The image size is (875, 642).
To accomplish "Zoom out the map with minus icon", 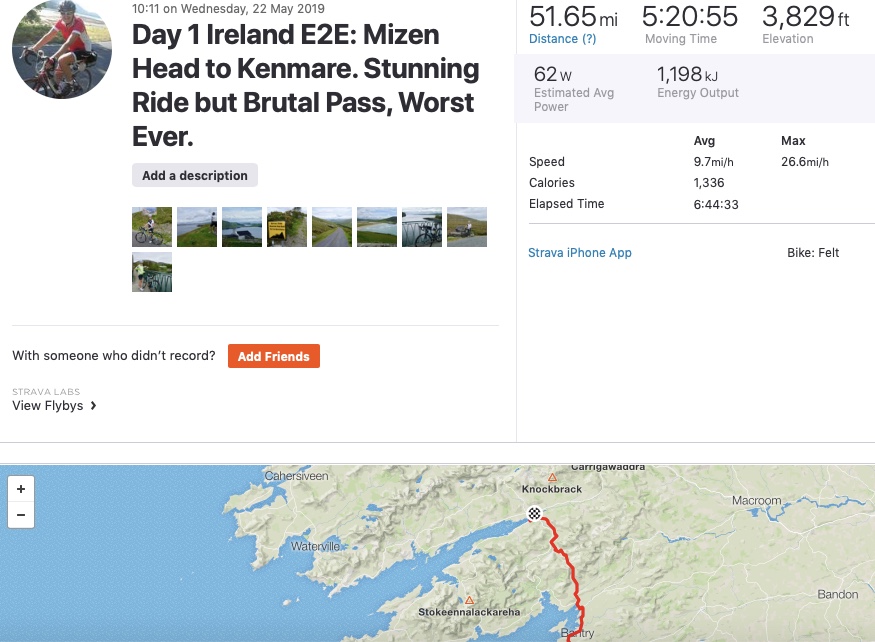I will coord(21,515).
